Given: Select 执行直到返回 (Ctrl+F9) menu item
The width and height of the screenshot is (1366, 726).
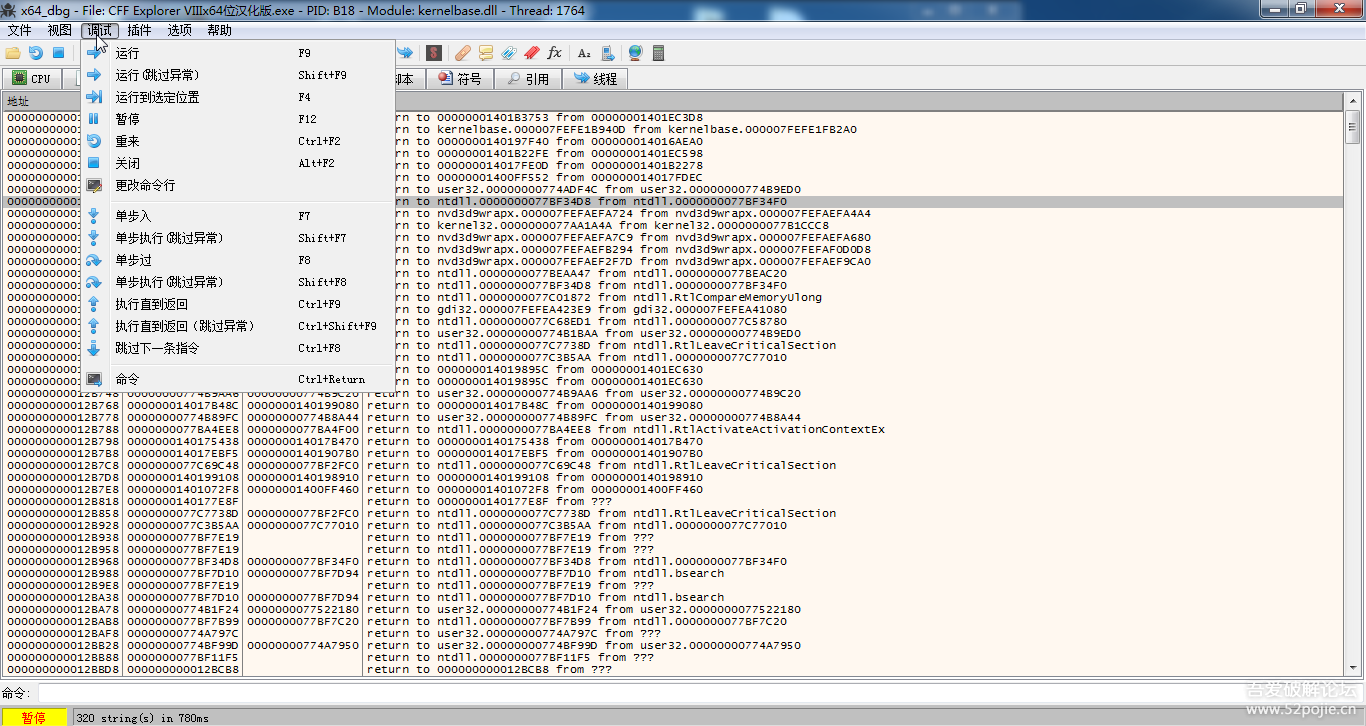Looking at the screenshot, I should tap(151, 304).
